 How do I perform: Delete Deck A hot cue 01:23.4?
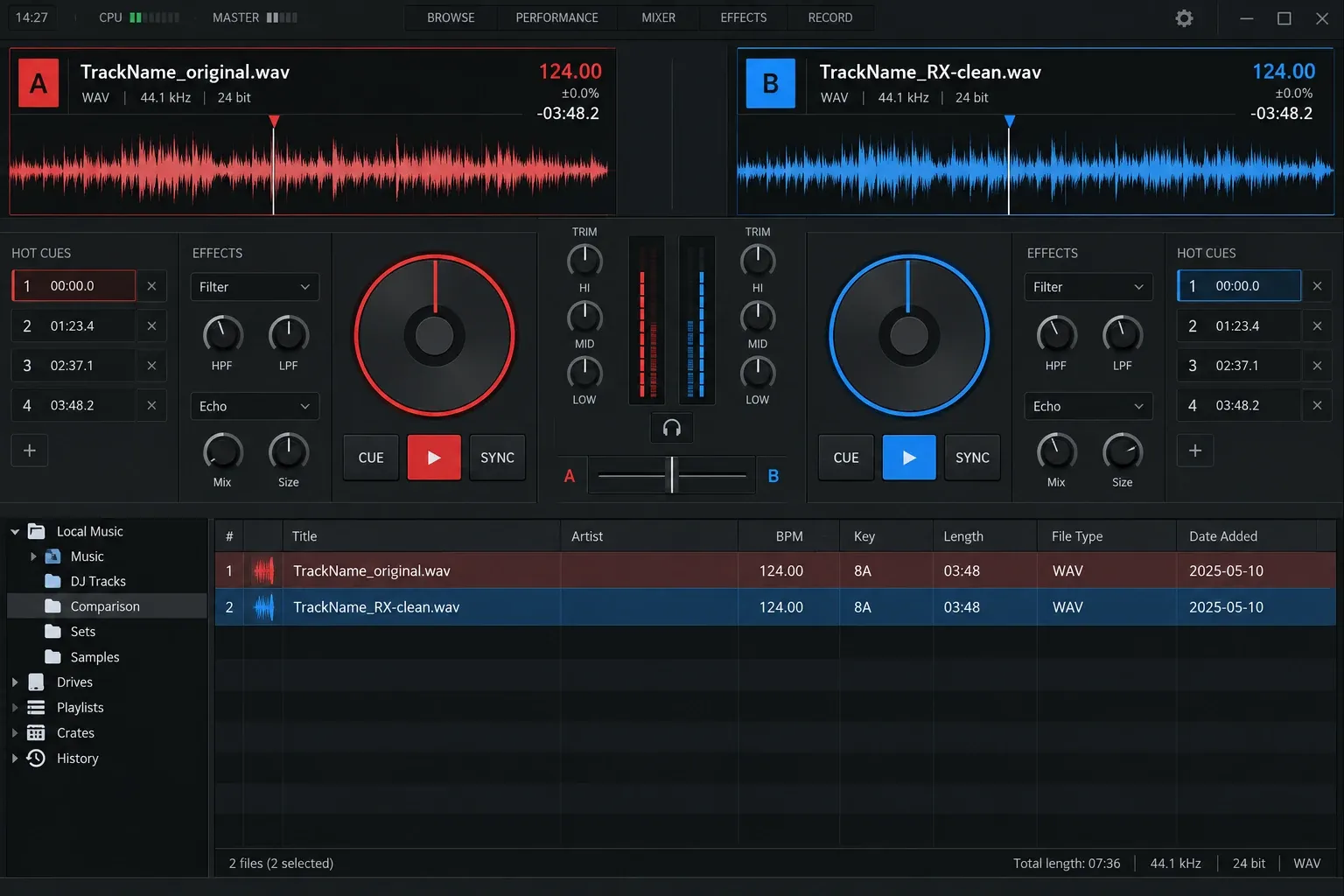click(151, 326)
